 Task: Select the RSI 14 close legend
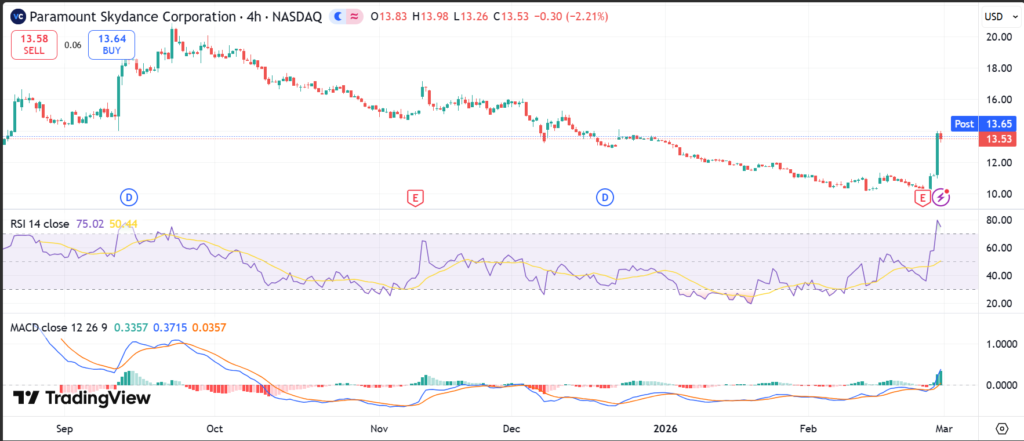pyautogui.click(x=40, y=223)
